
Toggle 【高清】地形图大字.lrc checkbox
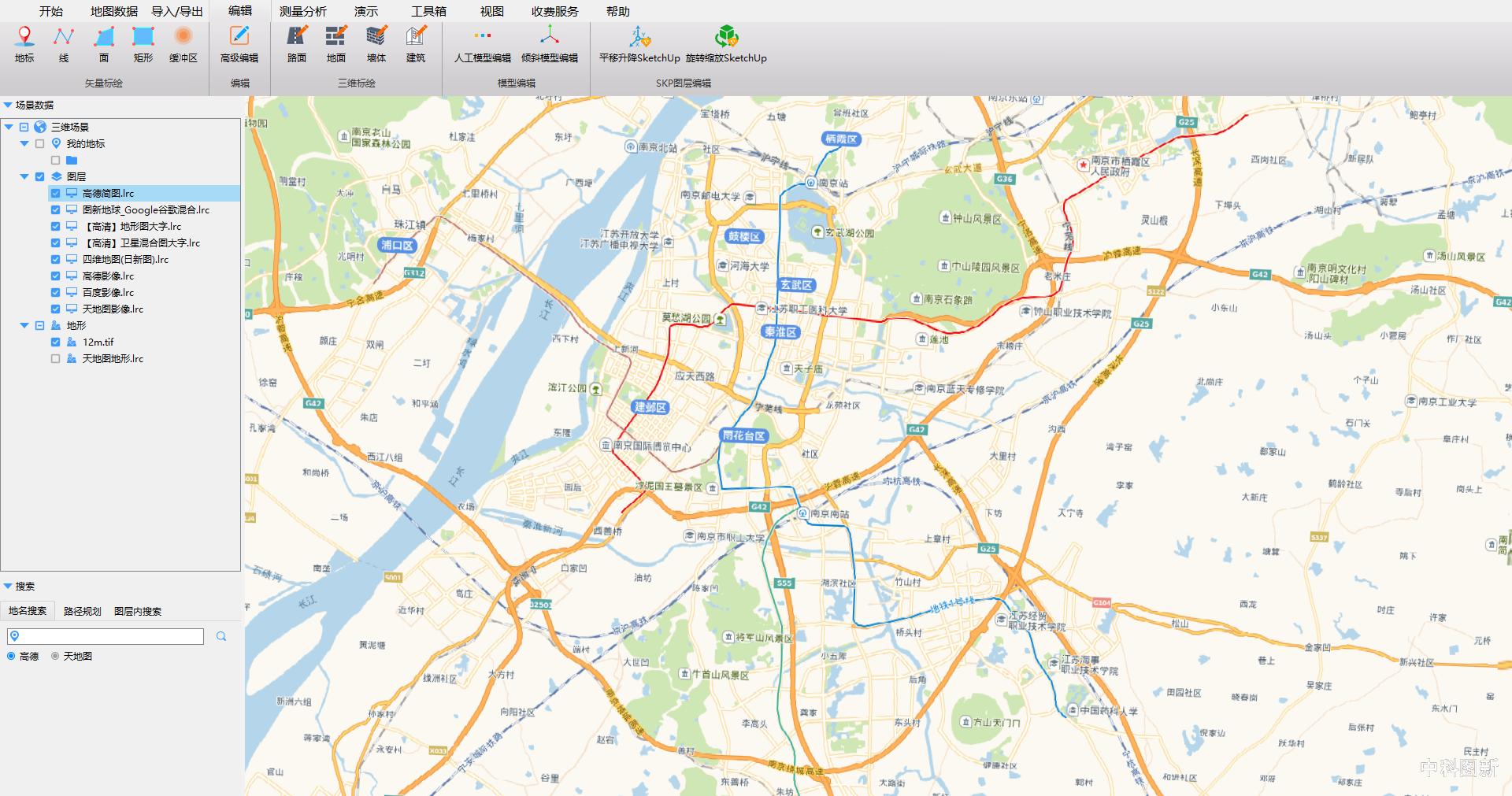coord(55,226)
